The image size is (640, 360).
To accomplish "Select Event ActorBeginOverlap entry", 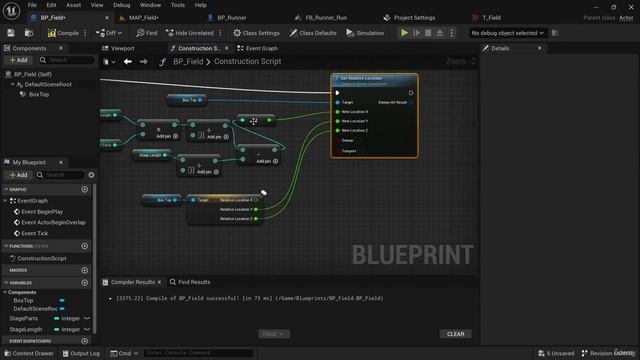I will [x=53, y=222].
